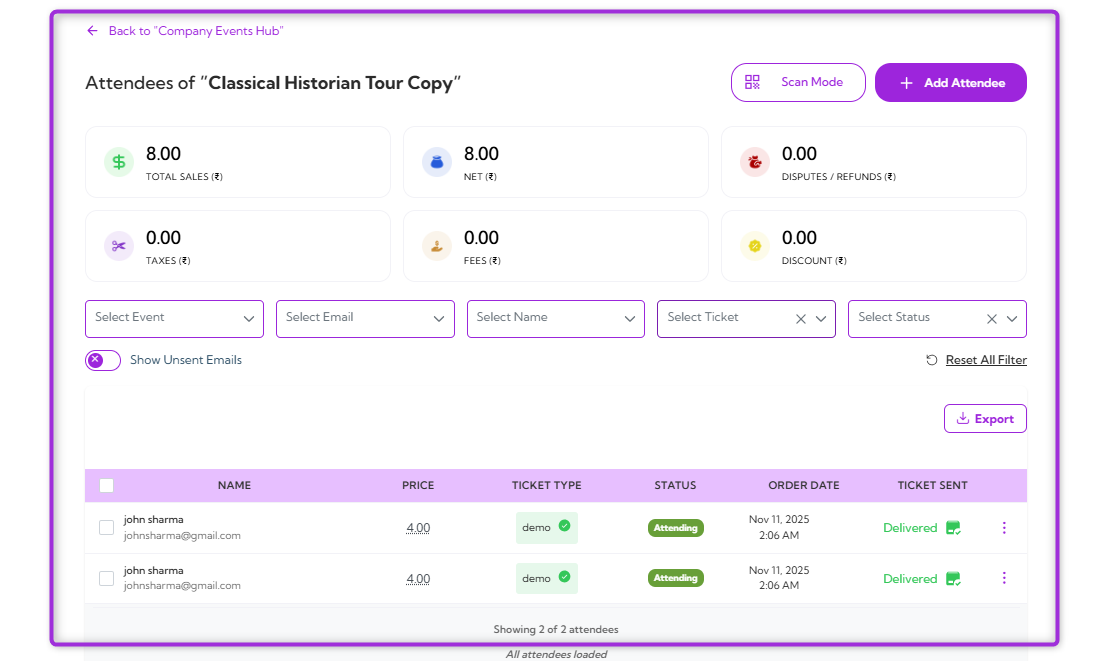Select the checkbox for the second john sharma row
The width and height of the screenshot is (1103, 661).
click(x=106, y=578)
